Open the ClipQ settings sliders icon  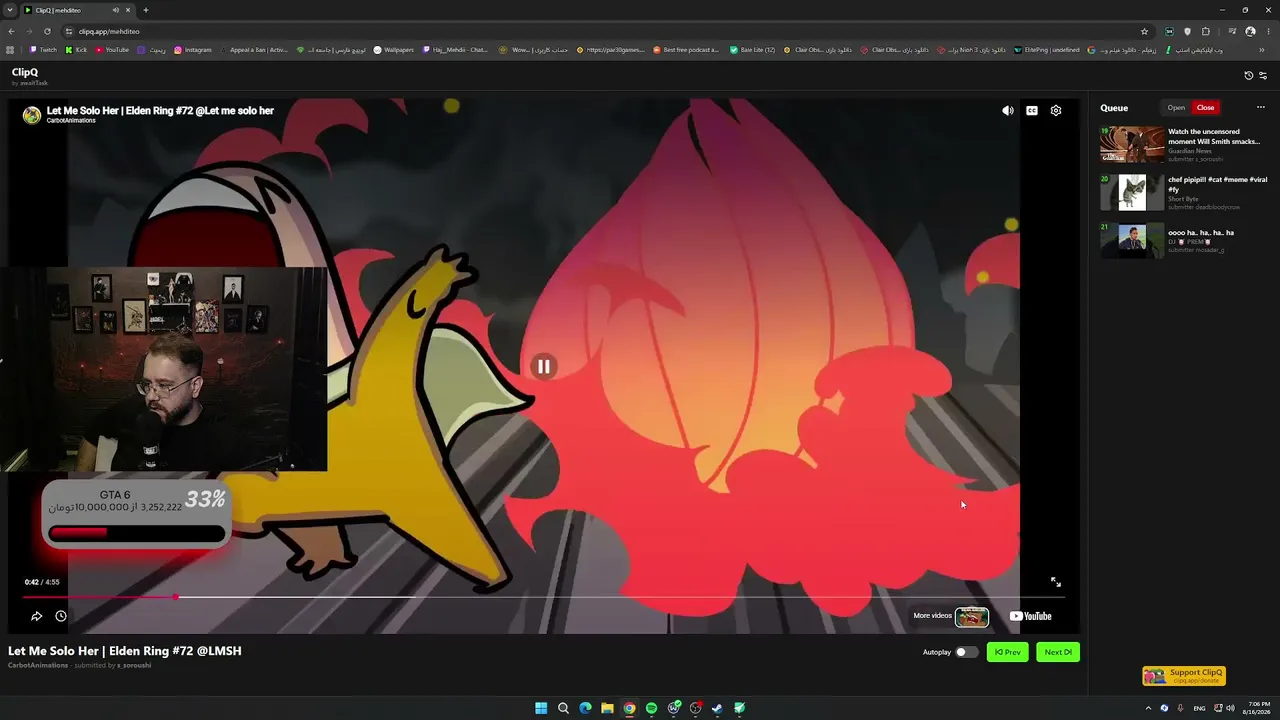coord(1263,76)
